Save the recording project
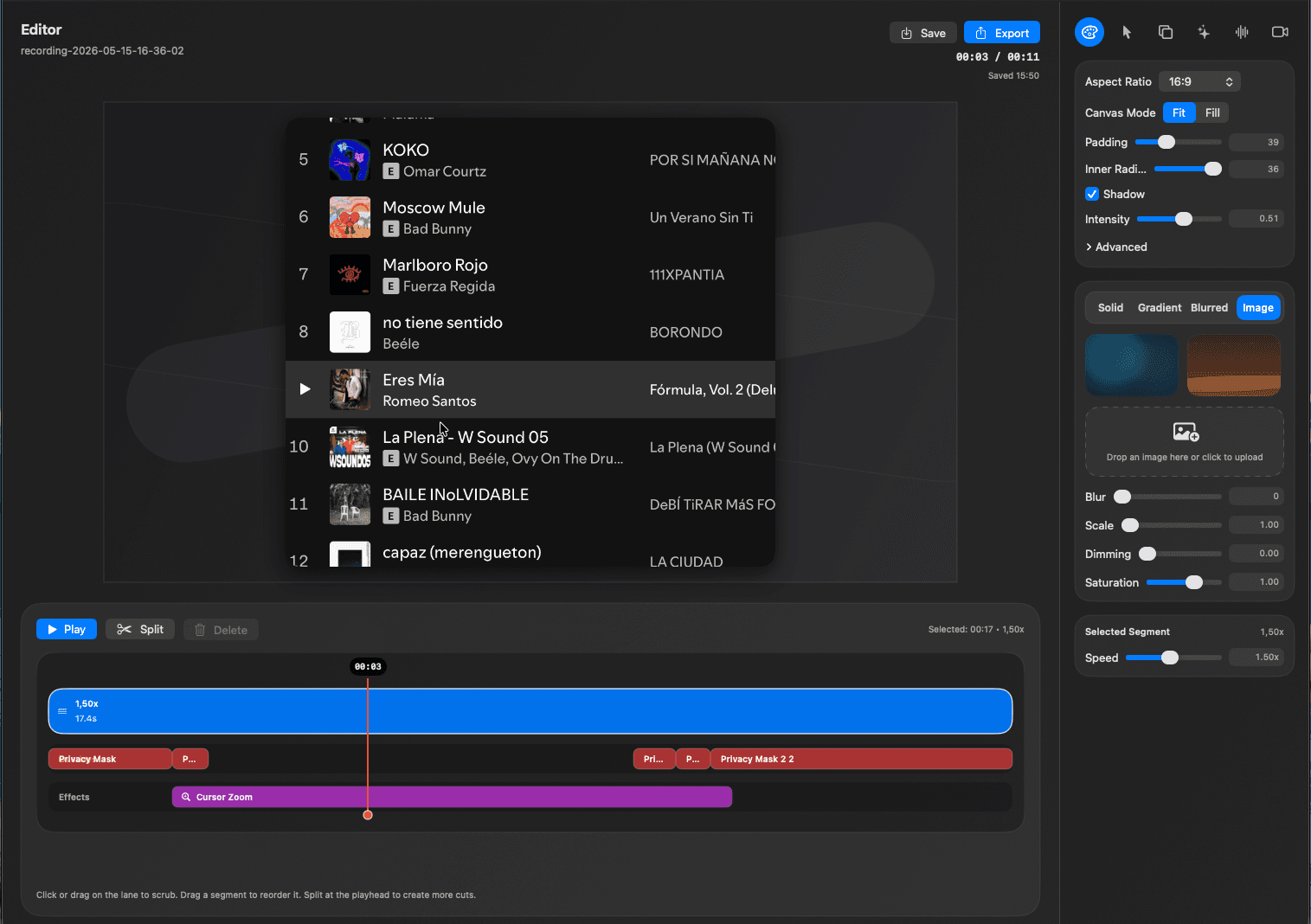The height and width of the screenshot is (924, 1311). click(923, 33)
